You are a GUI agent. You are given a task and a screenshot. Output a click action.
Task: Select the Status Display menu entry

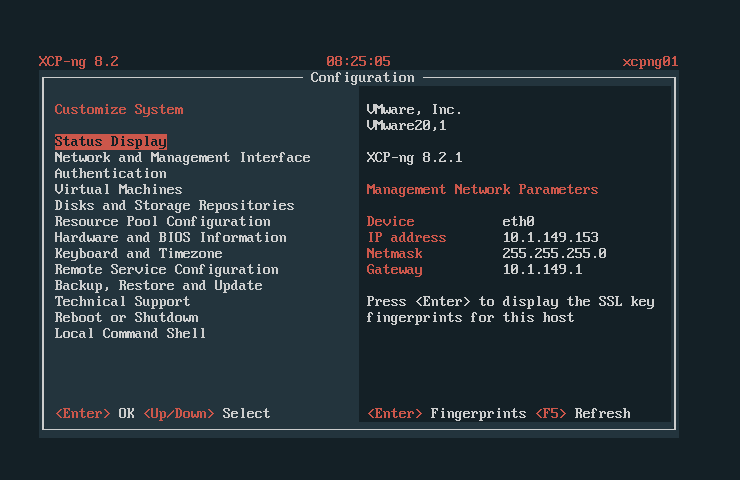pos(110,142)
